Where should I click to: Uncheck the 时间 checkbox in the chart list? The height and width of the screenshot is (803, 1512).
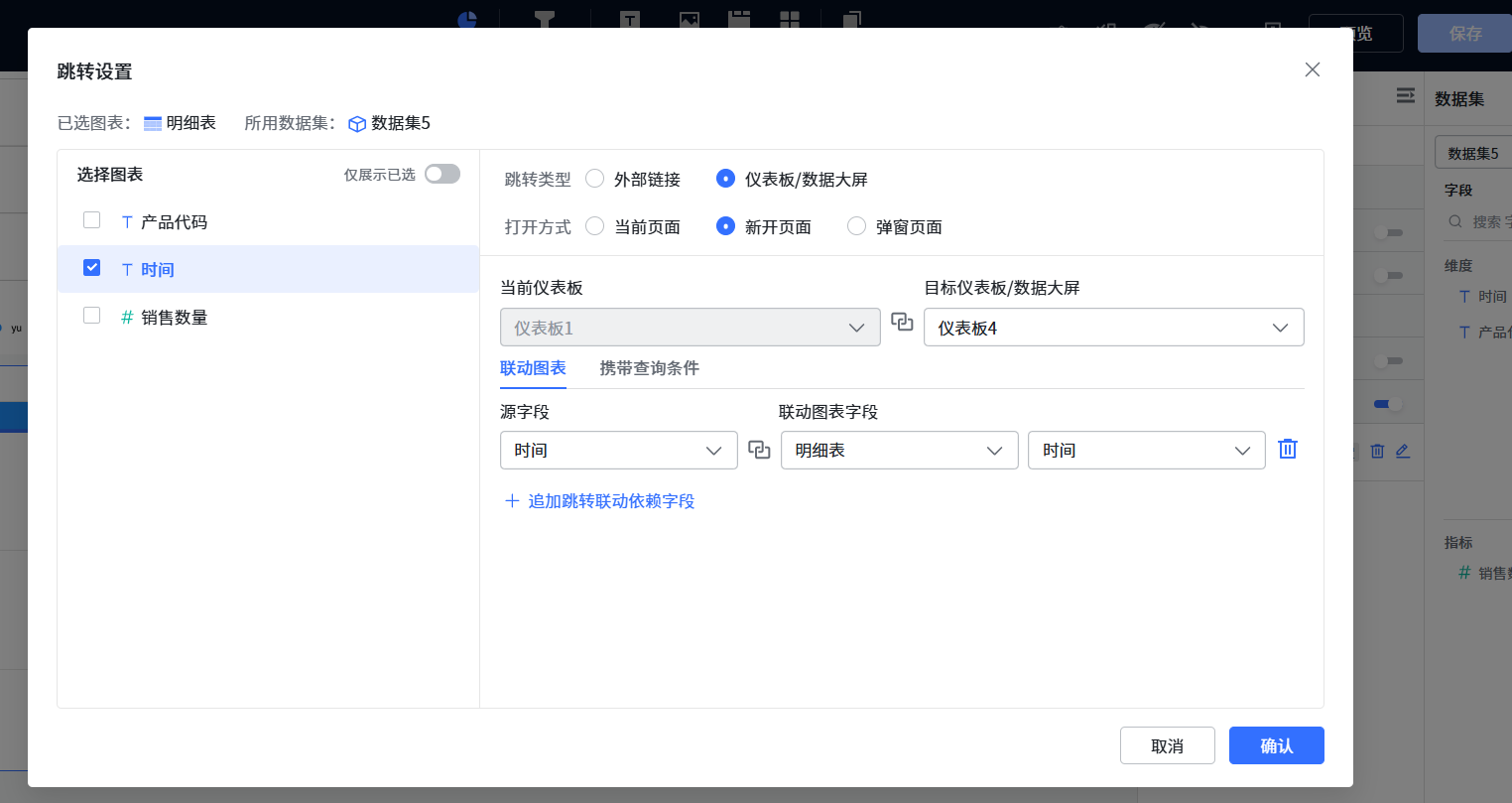pyautogui.click(x=92, y=268)
